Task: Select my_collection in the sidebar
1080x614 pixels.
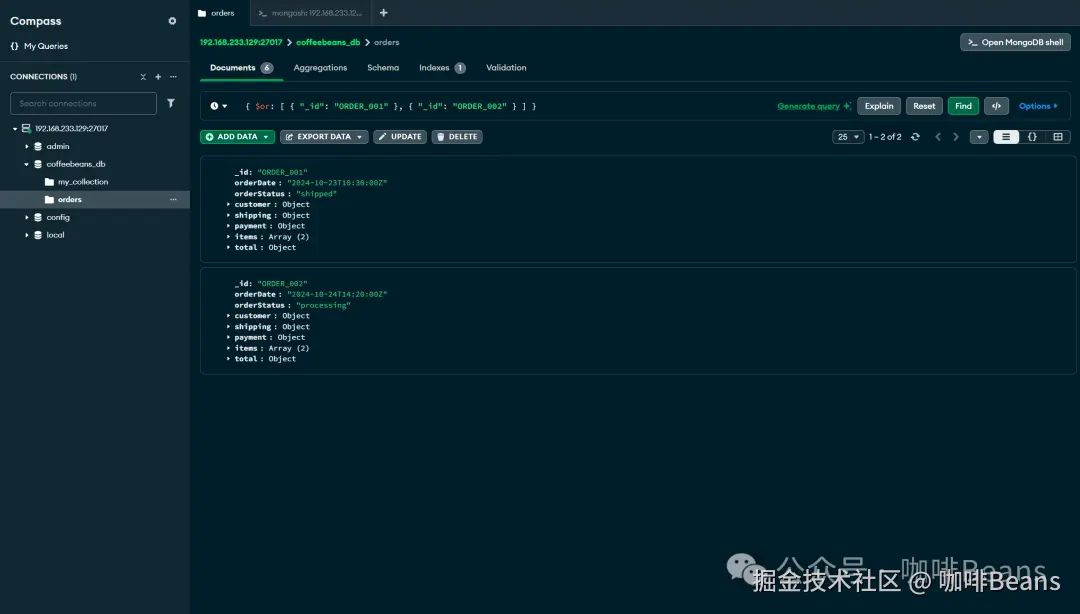Action: pos(83,182)
